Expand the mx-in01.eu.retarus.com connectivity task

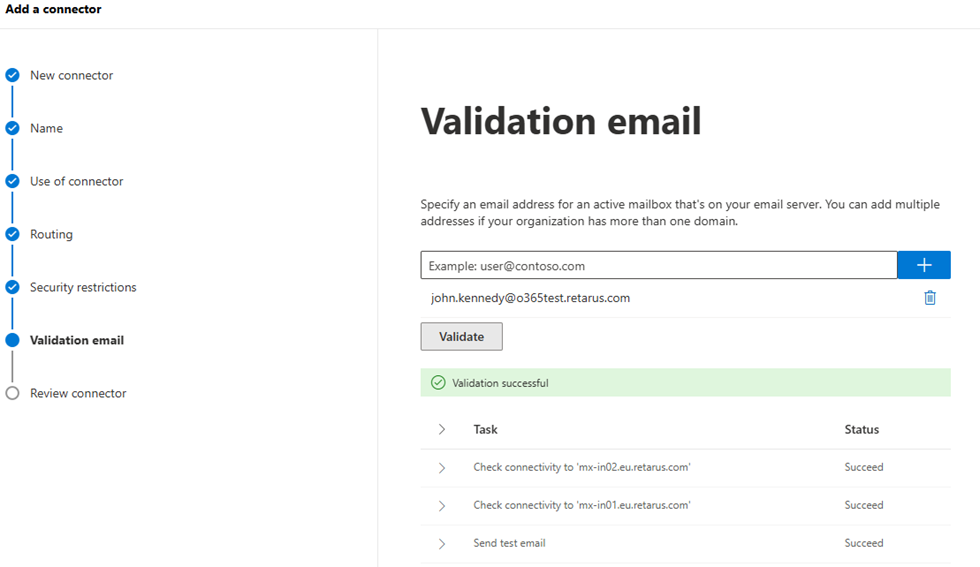[442, 505]
